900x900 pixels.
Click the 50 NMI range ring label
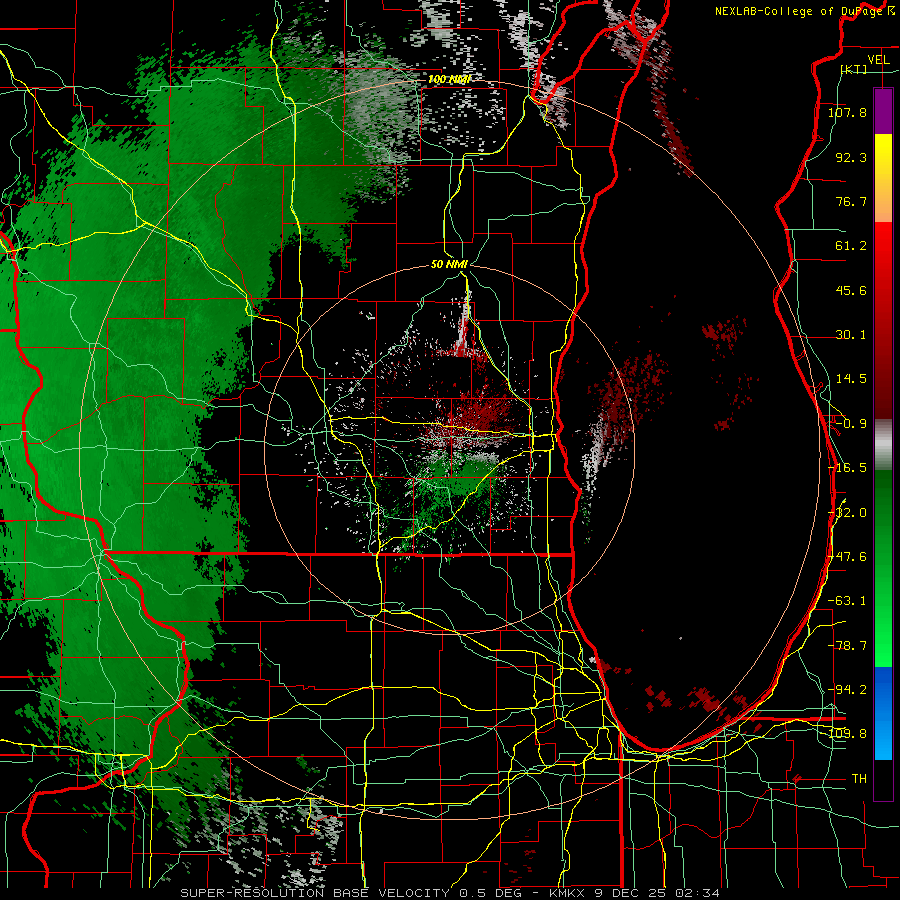tap(449, 264)
